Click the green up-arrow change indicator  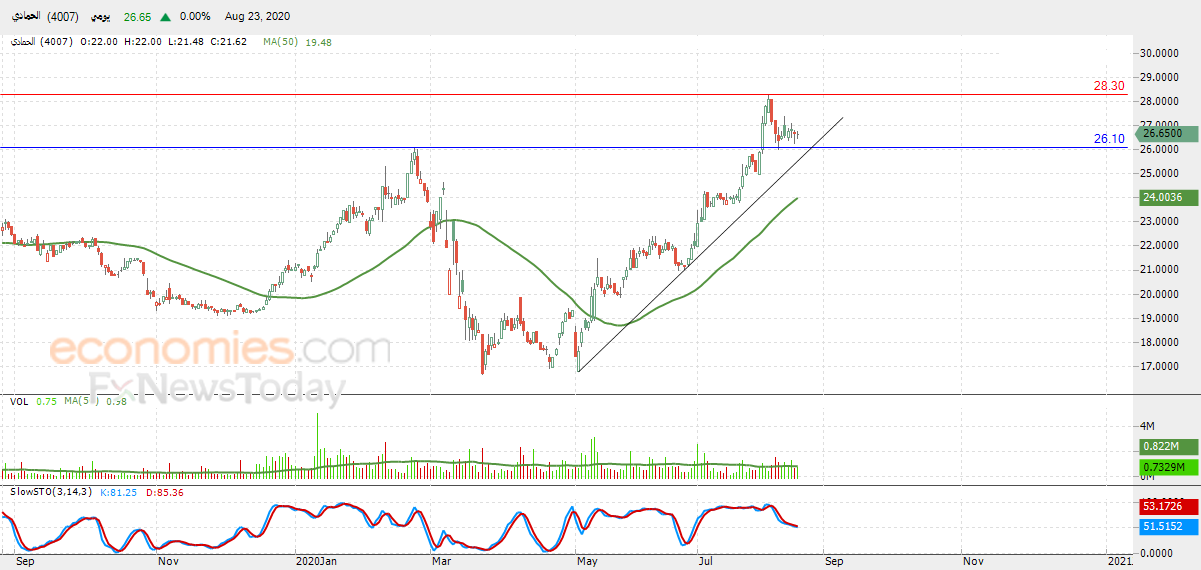166,17
